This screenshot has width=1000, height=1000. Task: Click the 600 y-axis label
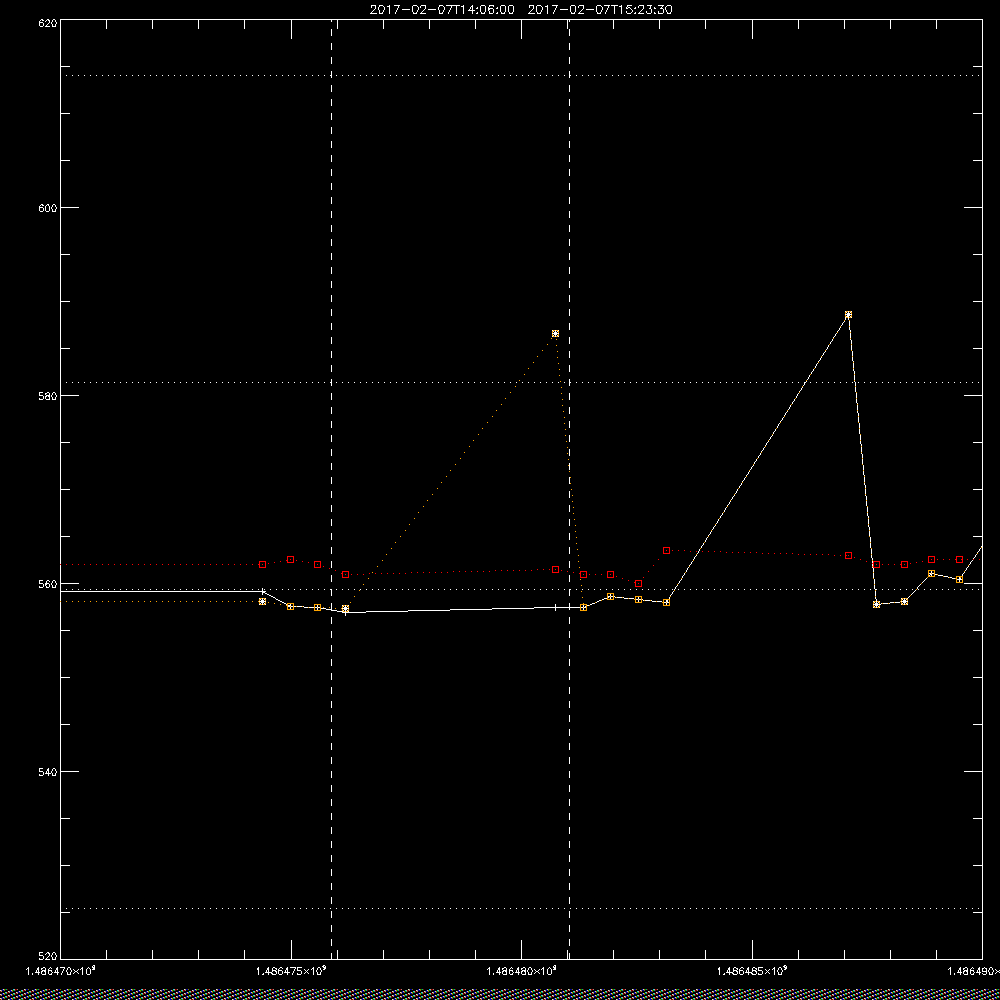(x=48, y=208)
